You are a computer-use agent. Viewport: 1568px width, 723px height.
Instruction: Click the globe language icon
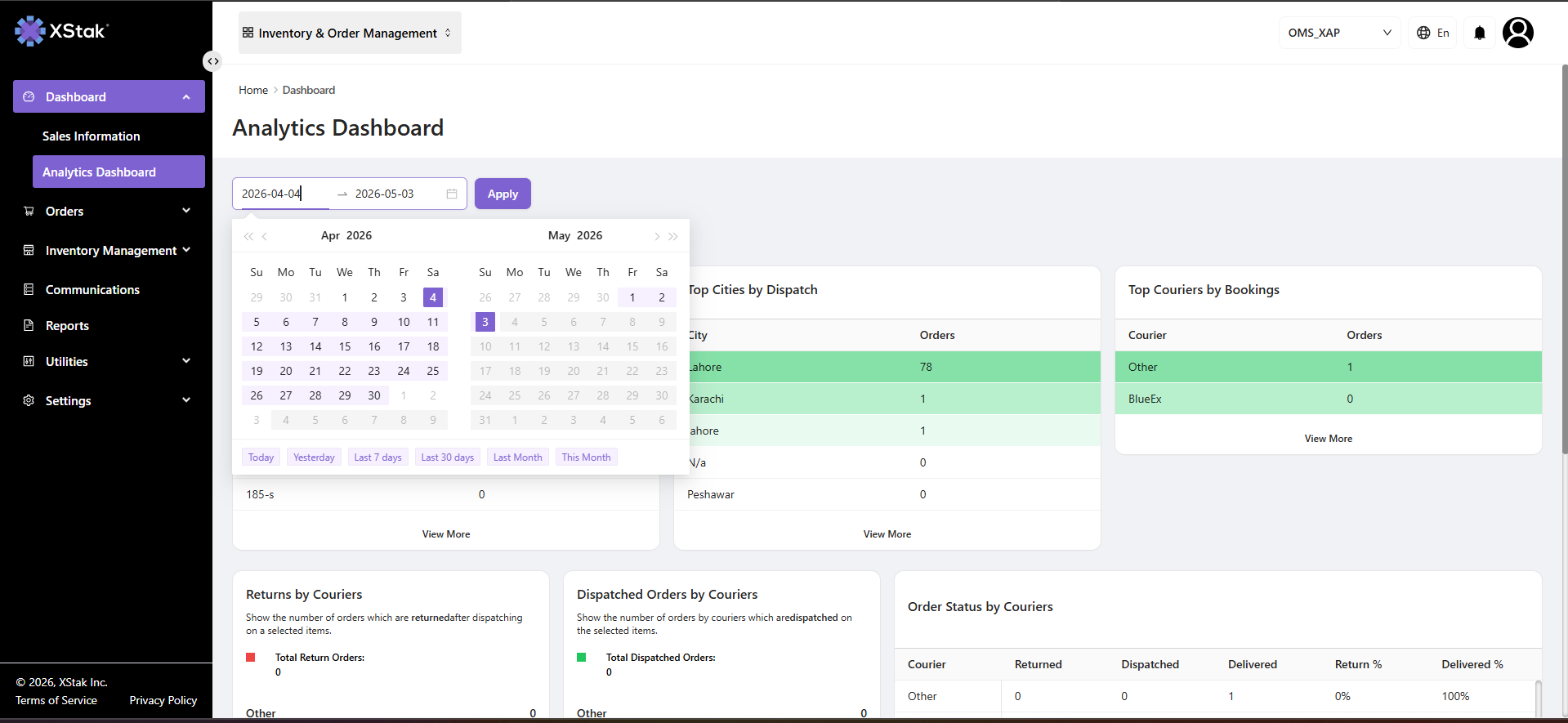click(1423, 33)
